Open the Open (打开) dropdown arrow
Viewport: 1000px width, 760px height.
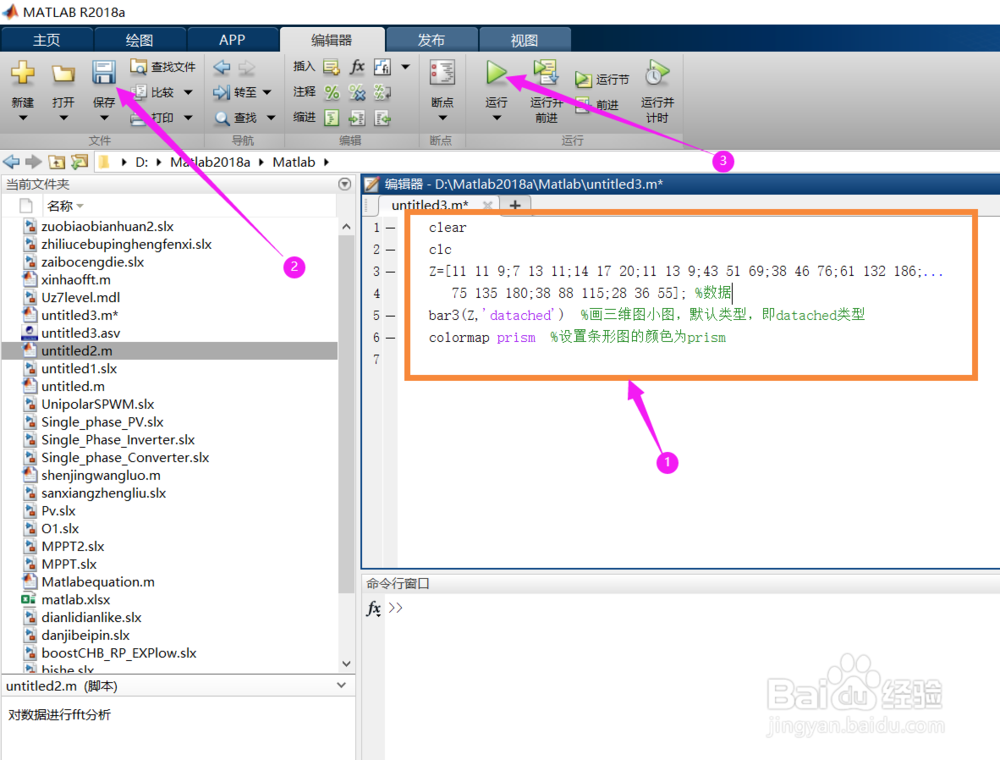tap(62, 118)
